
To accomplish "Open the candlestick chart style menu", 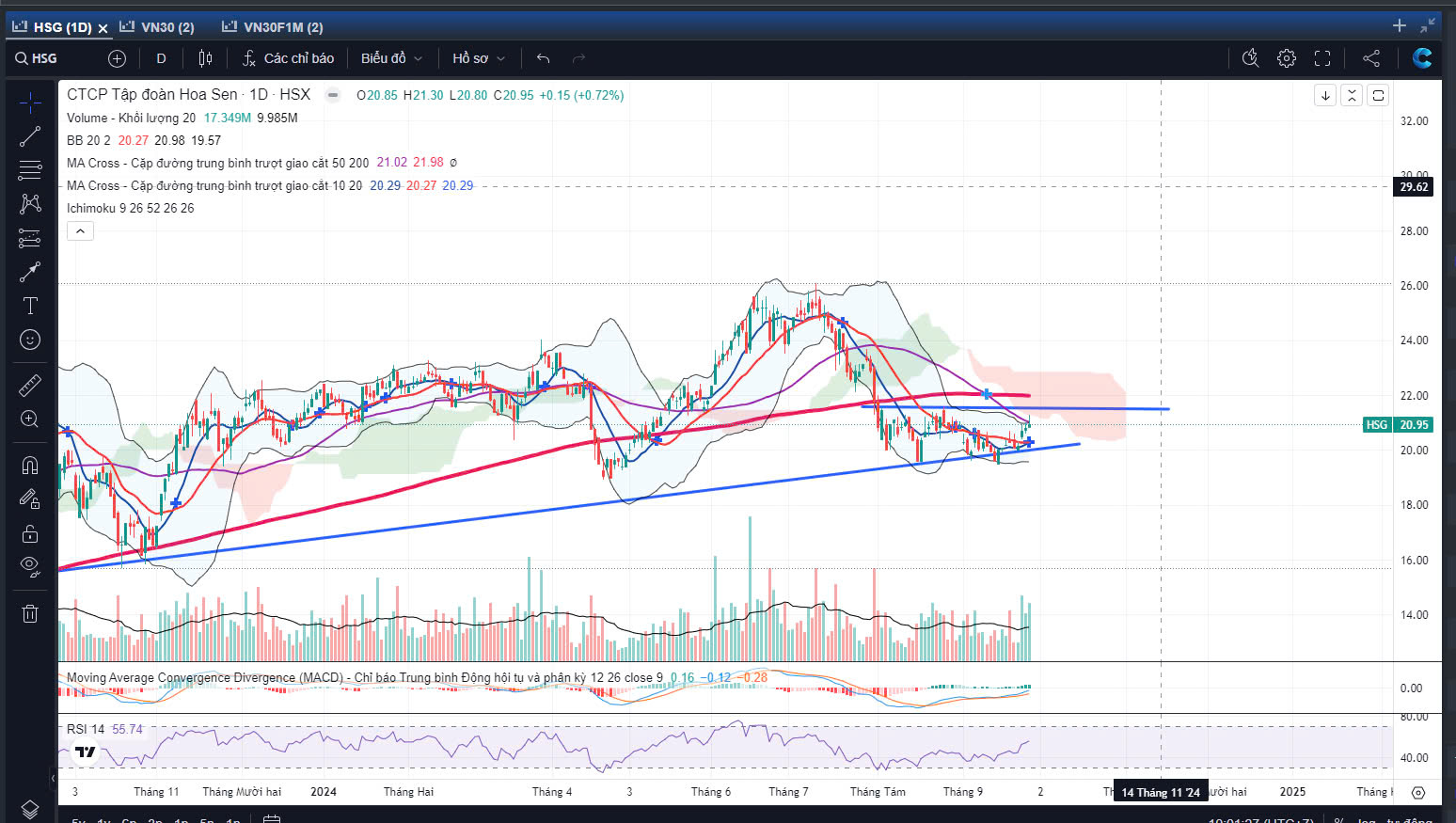I will (x=205, y=58).
